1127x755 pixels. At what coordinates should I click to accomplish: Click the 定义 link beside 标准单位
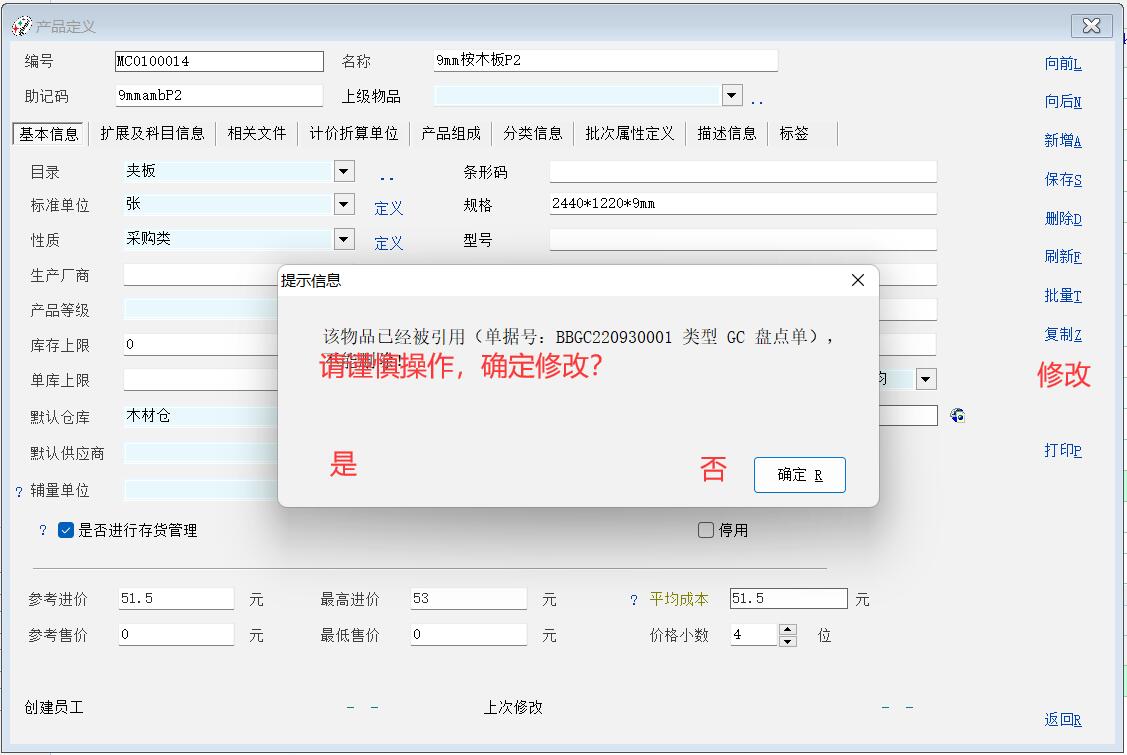(x=389, y=208)
